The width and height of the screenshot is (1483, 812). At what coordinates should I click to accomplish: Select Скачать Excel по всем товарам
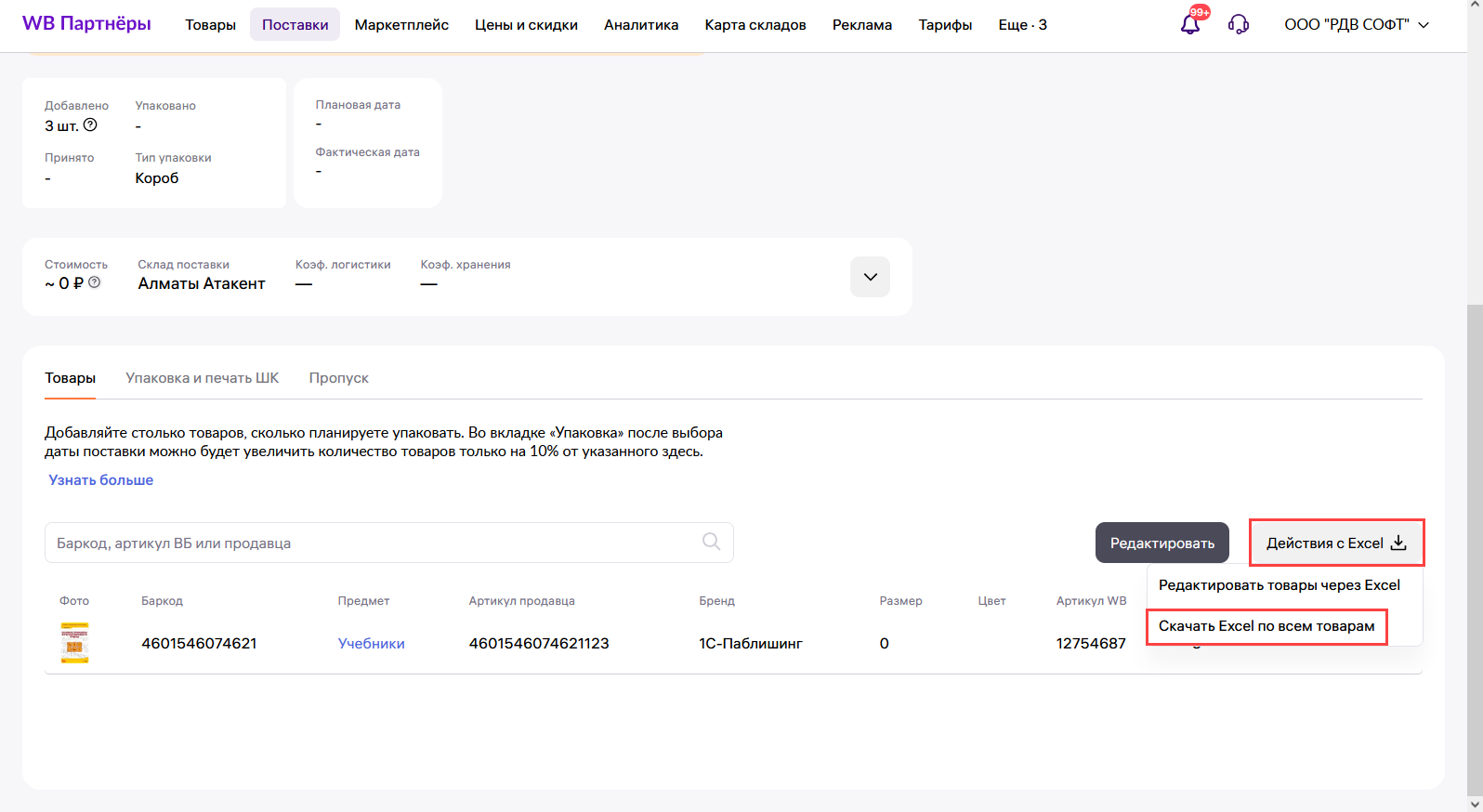pos(1266,626)
